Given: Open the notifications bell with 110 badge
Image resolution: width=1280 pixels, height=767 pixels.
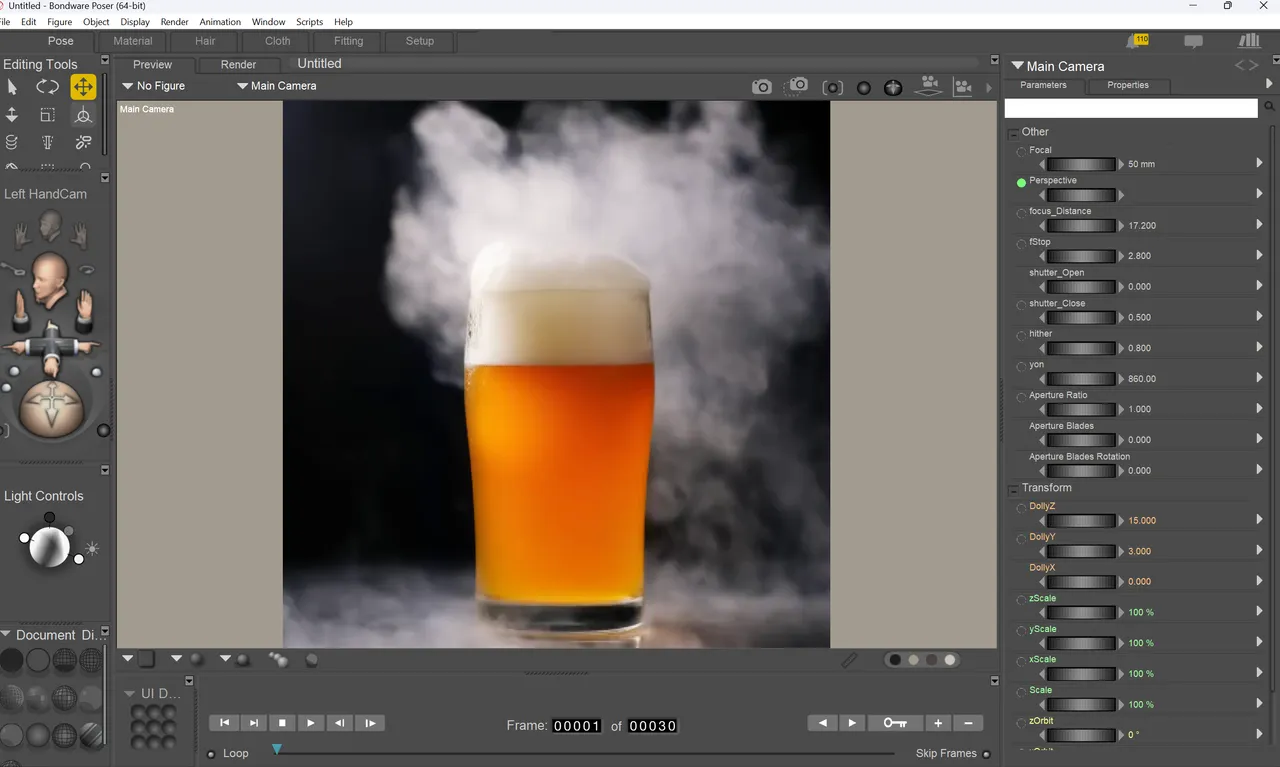Looking at the screenshot, I should [x=1137, y=41].
